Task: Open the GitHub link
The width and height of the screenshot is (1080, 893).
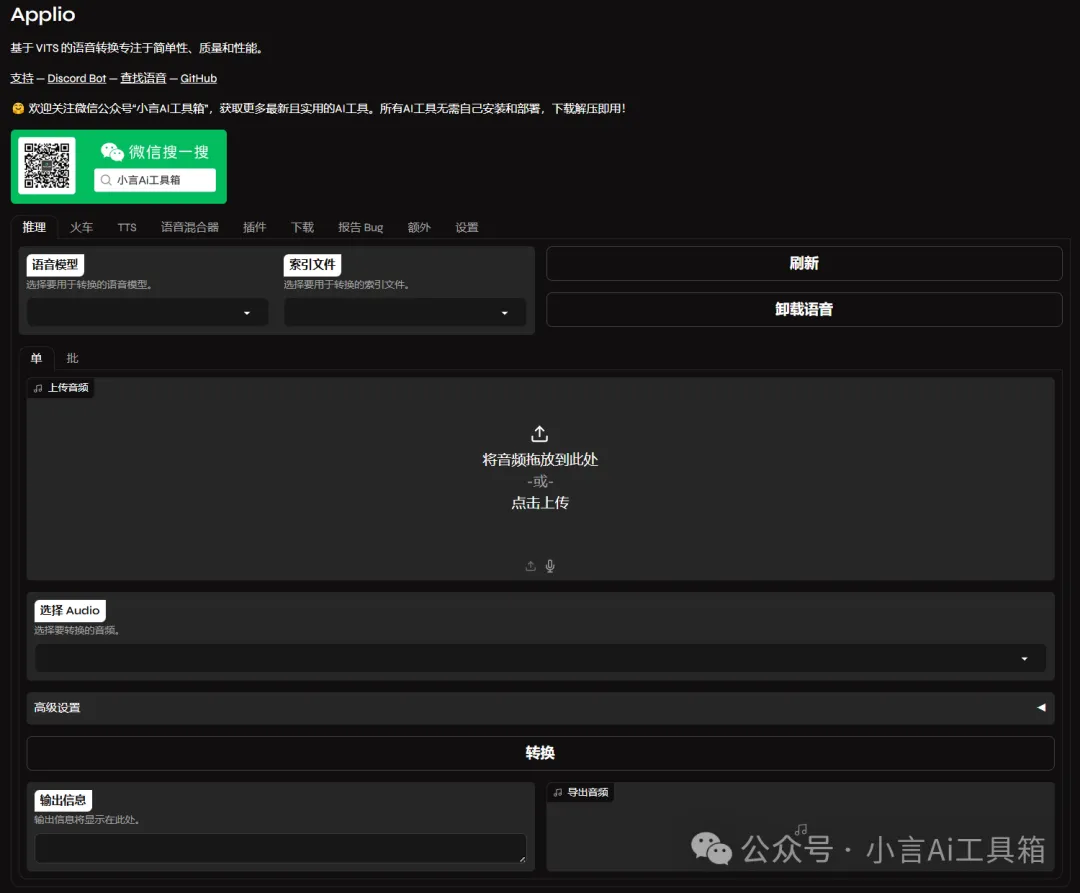Action: tap(198, 78)
